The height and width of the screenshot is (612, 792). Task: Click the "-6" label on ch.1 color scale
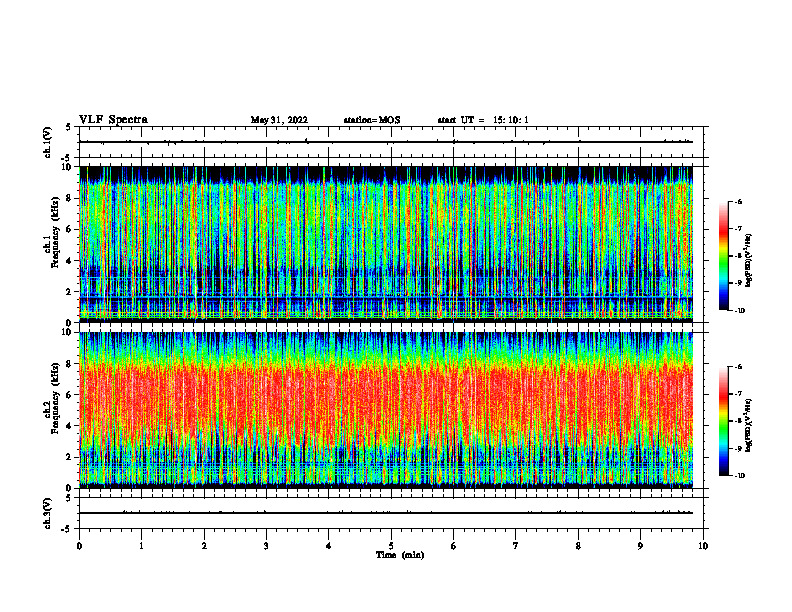point(738,201)
